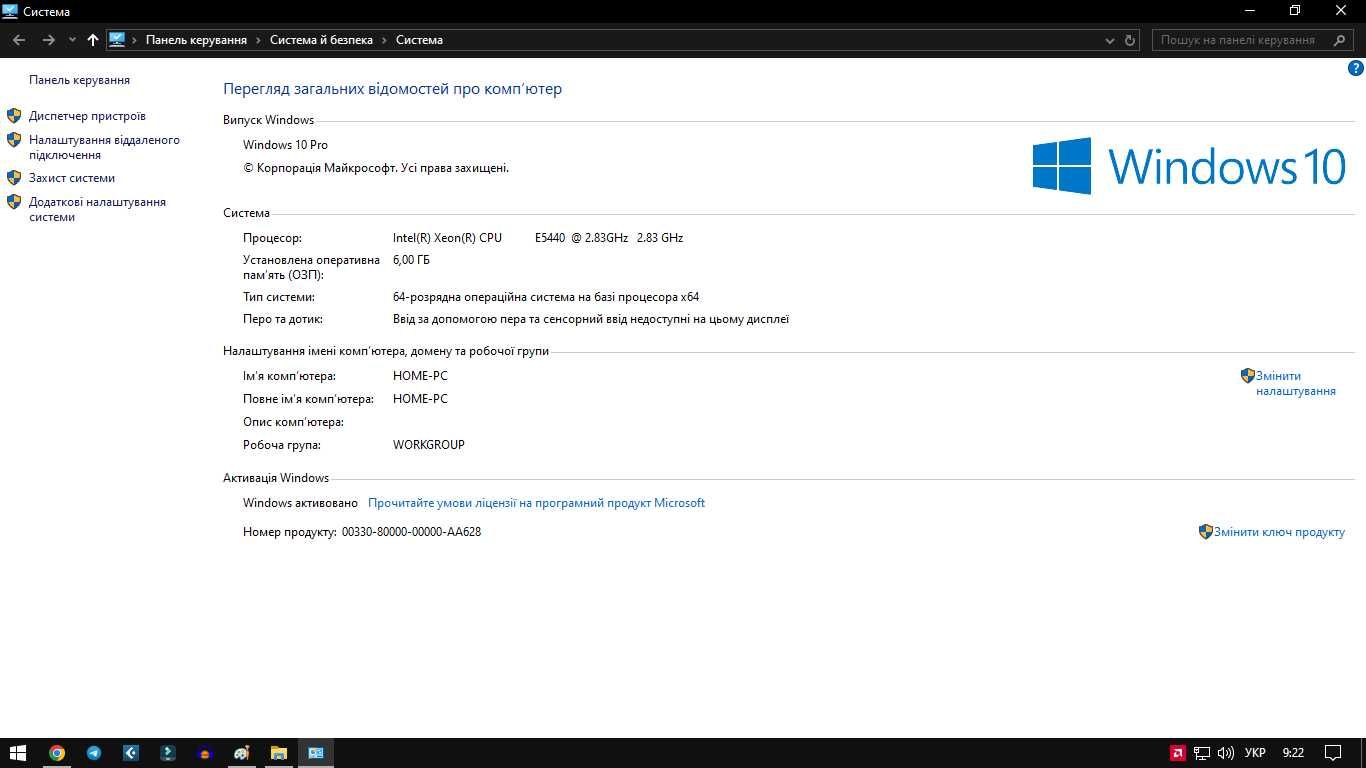
Task: Open Диспетчер пристроїв from the sidebar
Action: tap(87, 116)
